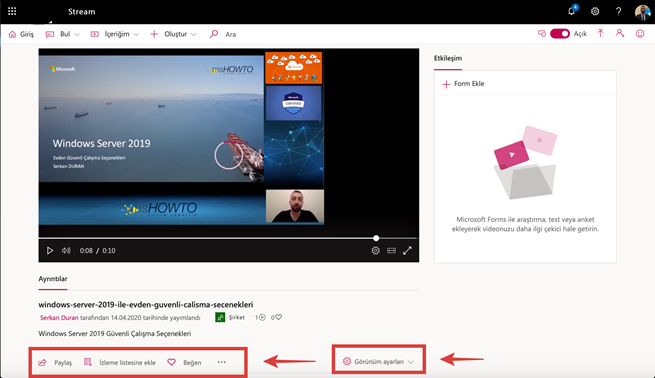Click the upload arrow icon

[x=600, y=33]
